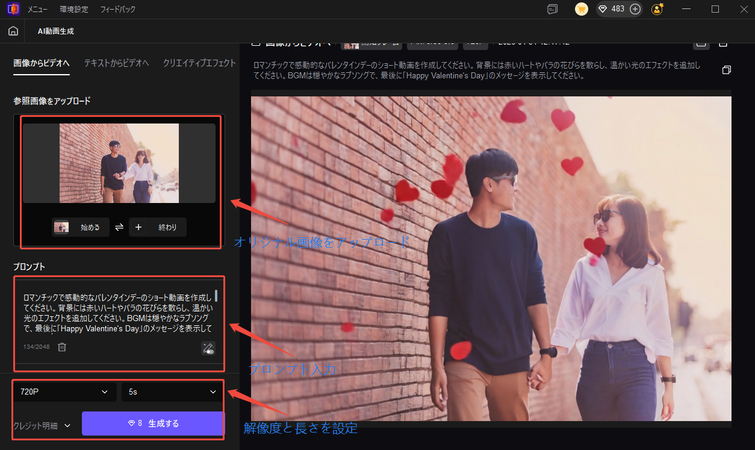Image resolution: width=755 pixels, height=450 pixels.
Task: Open the 5s duration dropdown
Action: [172, 392]
